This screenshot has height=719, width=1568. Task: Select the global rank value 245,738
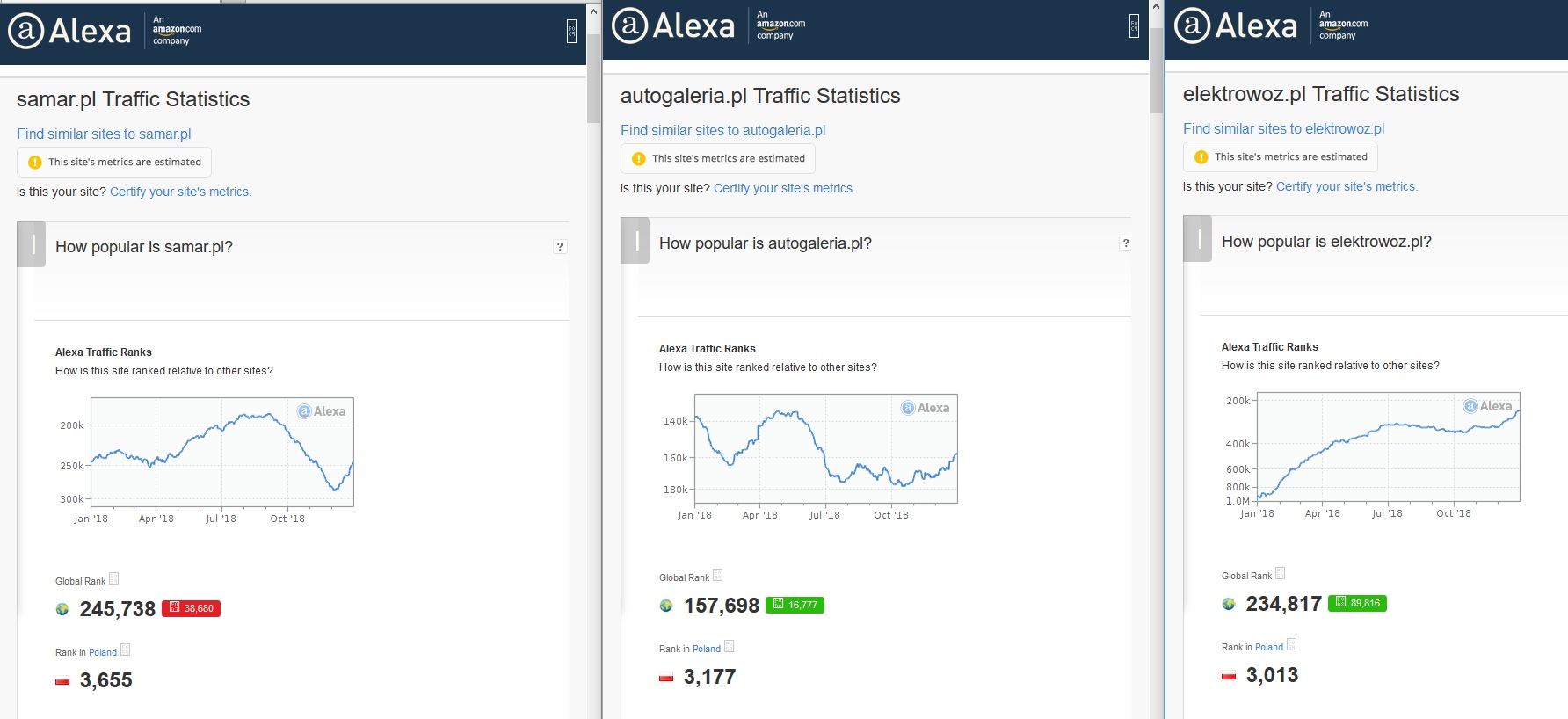click(x=118, y=609)
